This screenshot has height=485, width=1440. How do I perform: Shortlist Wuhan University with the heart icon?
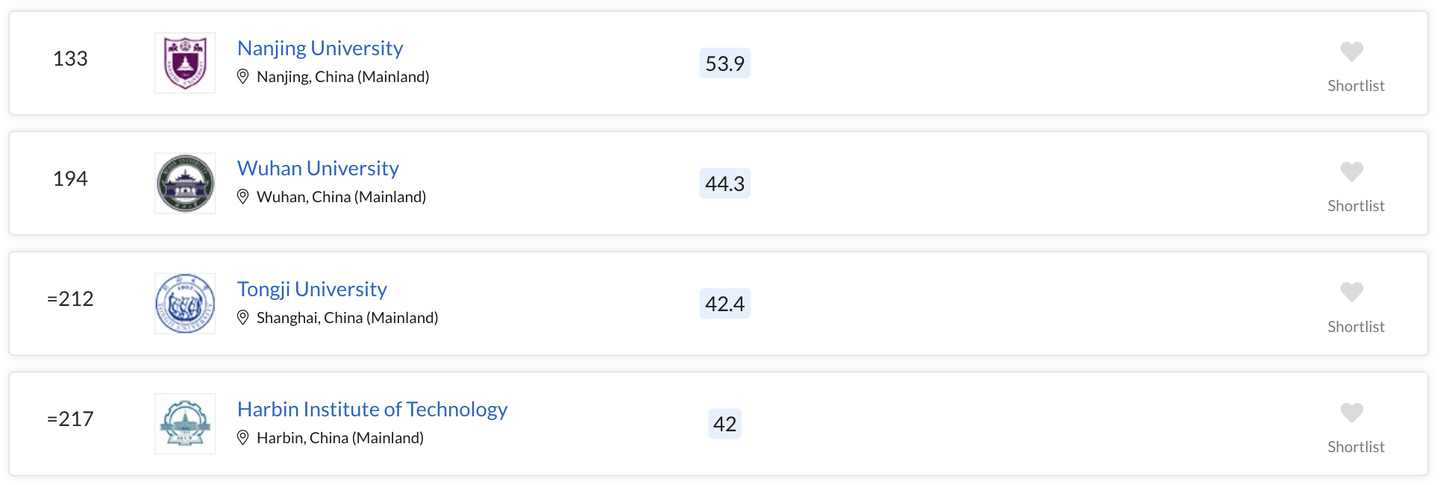(1352, 172)
